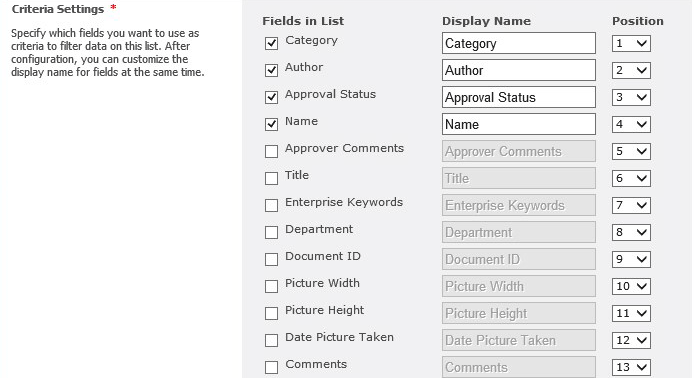
Task: Open the position dropdown for Category
Action: (x=631, y=43)
